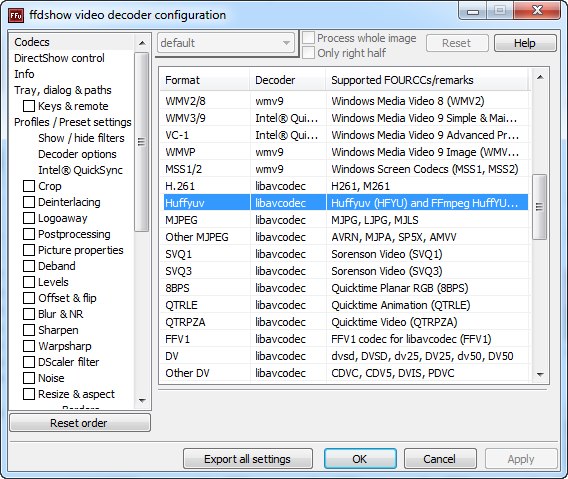Check the Logoaway filter box
The image size is (568, 479).
pyautogui.click(x=29, y=218)
